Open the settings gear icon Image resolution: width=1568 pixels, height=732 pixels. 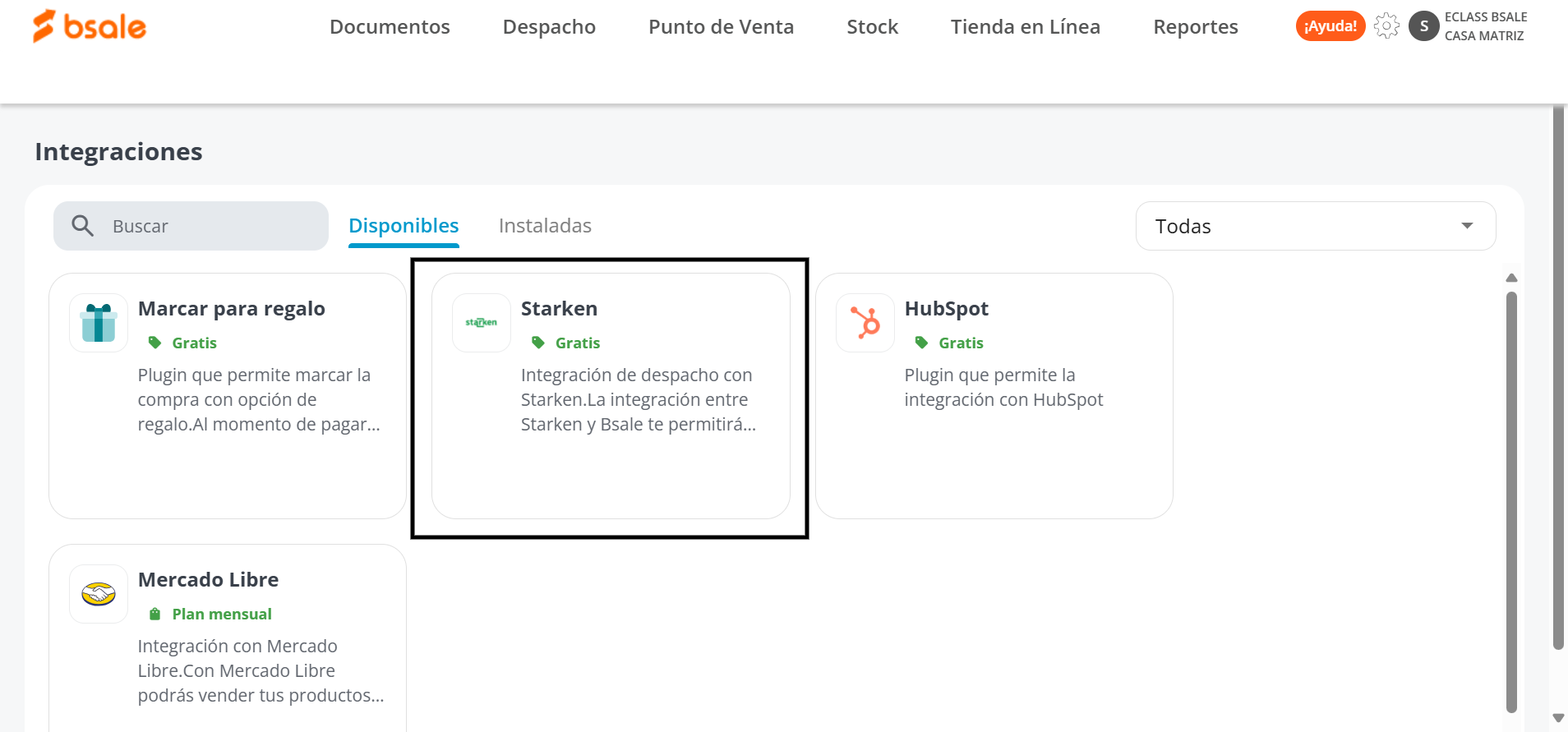pos(1386,26)
